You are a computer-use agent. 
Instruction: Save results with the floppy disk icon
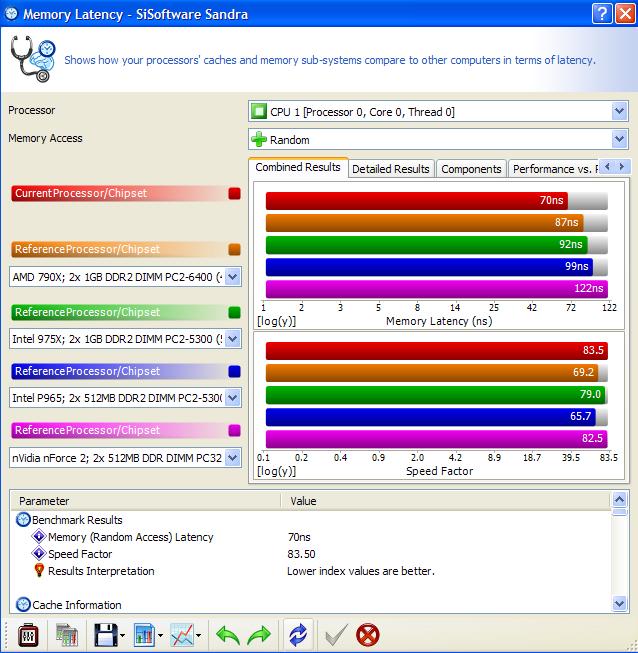pyautogui.click(x=105, y=636)
